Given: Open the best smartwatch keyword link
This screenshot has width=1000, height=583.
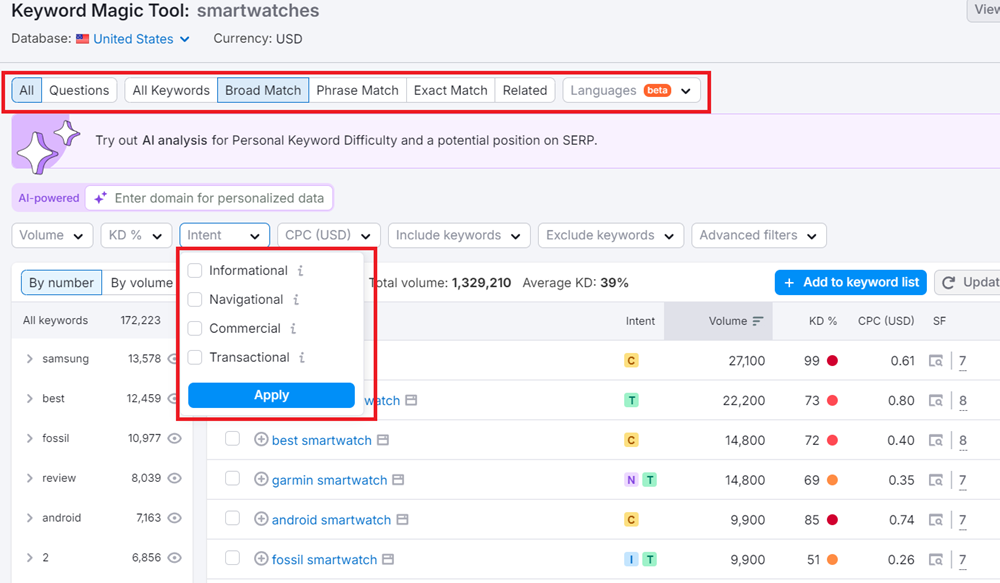Looking at the screenshot, I should click(321, 440).
